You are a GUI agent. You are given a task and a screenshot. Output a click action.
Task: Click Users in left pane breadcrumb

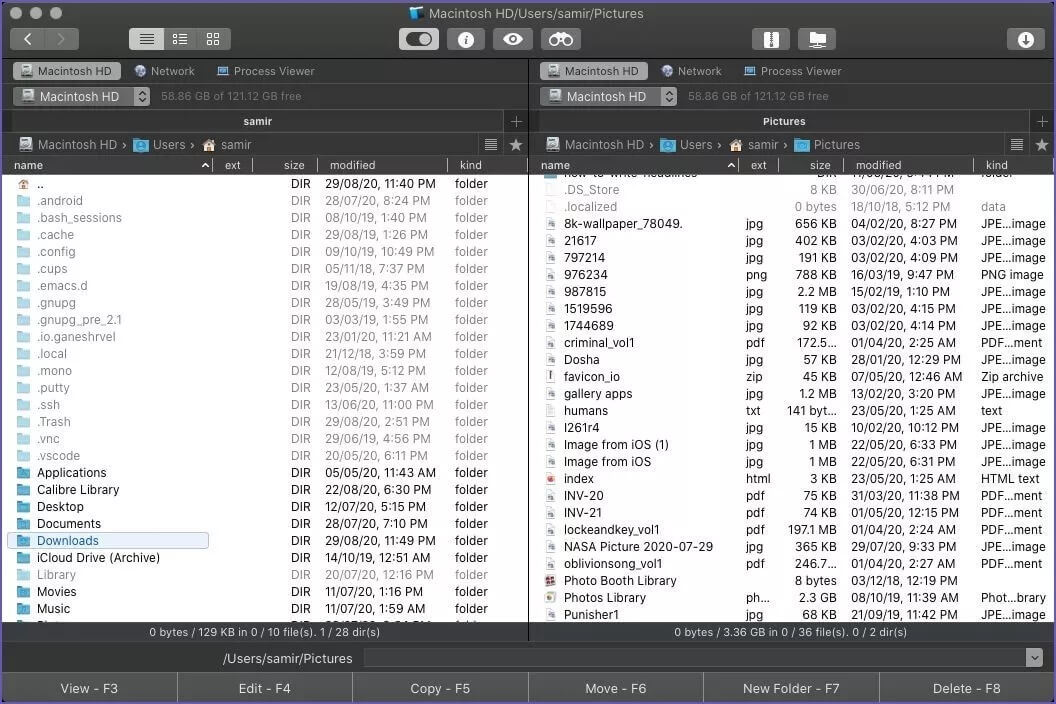(160, 144)
